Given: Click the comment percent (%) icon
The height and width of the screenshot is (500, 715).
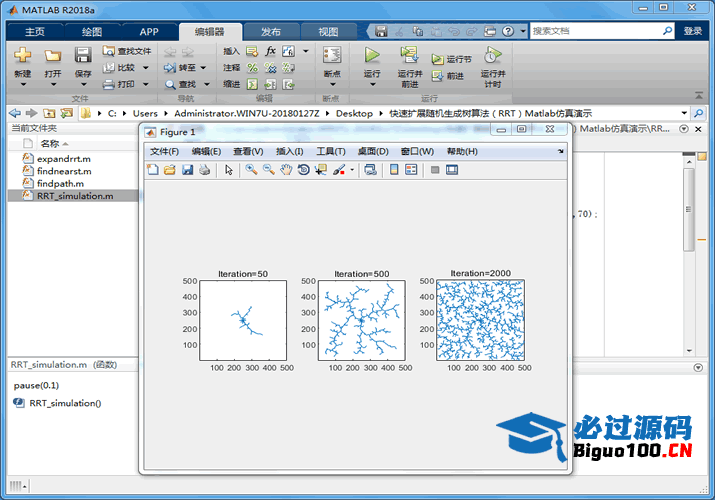Looking at the screenshot, I should click(x=252, y=67).
